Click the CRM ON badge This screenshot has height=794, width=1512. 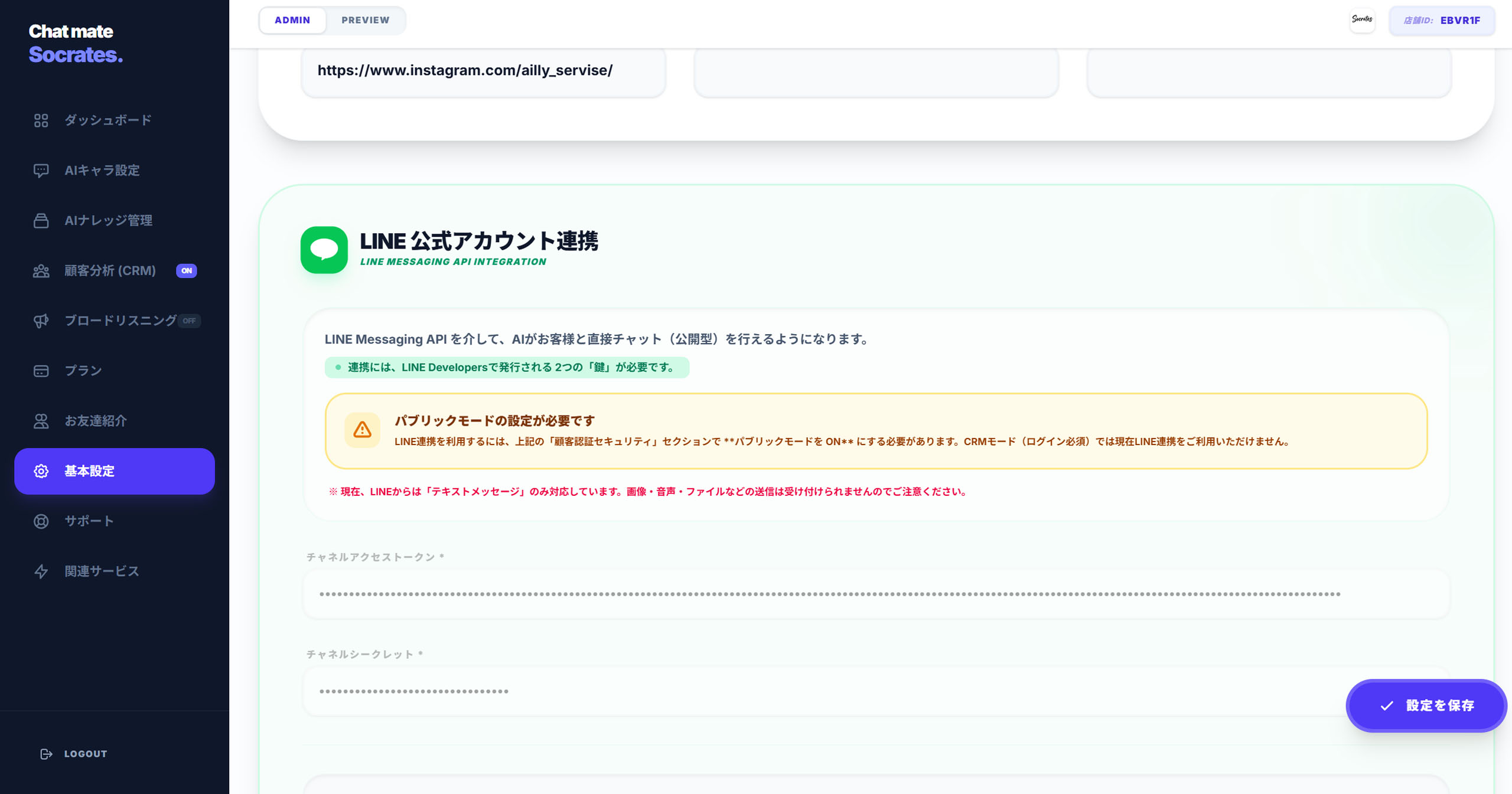click(x=187, y=271)
